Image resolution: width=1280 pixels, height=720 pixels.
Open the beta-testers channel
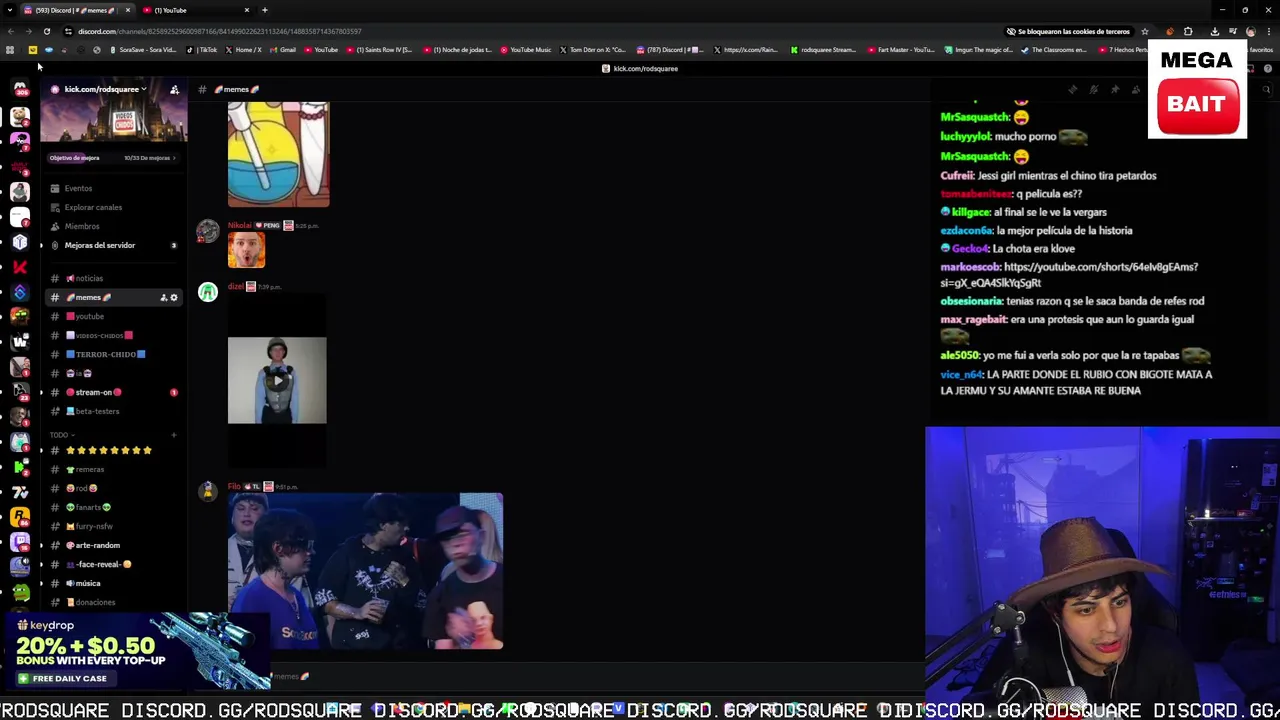113,411
